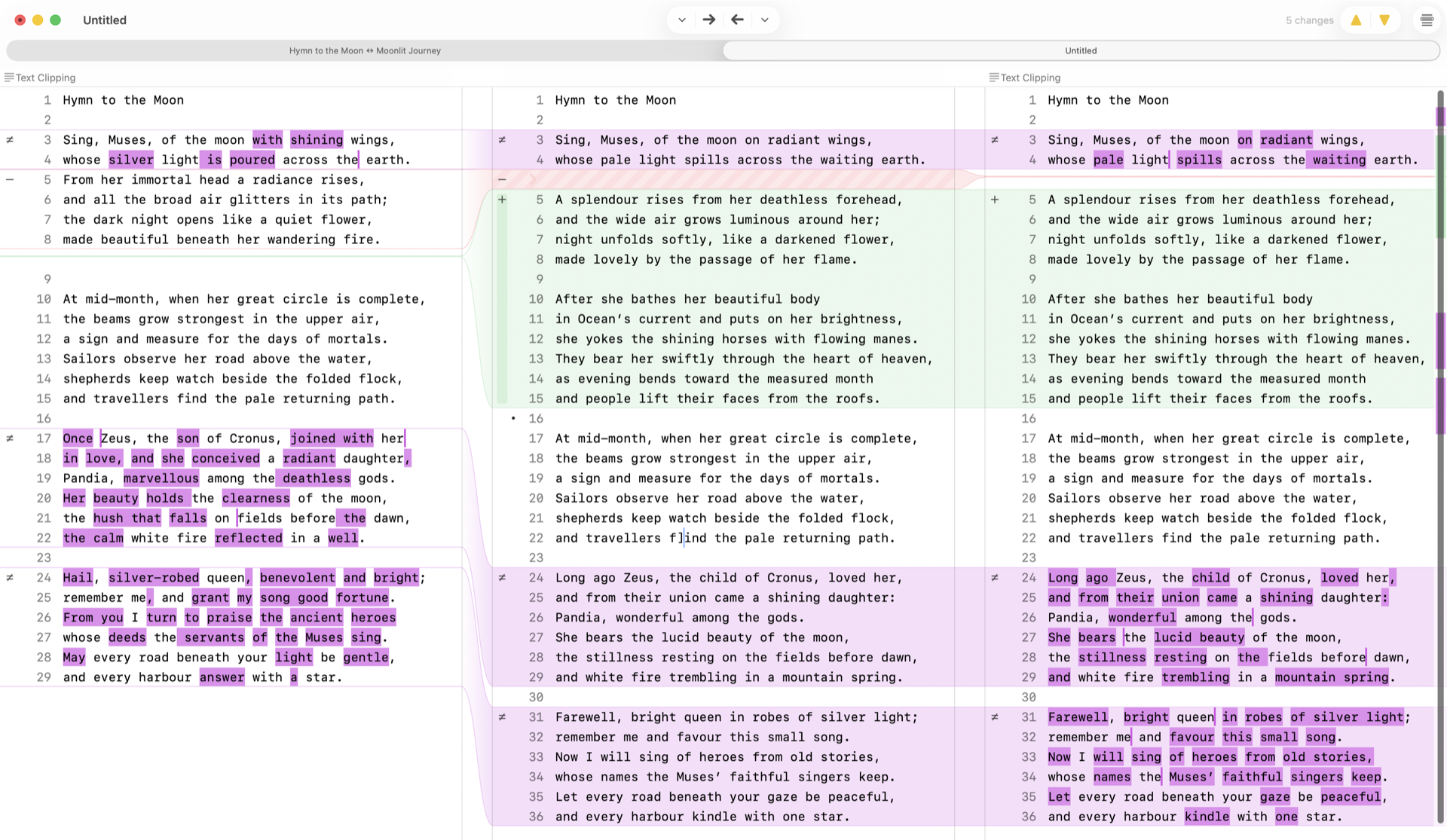Open the dropdown chevron beside the right-arrow button
Screen dimensions: 1447x840
coord(681,20)
